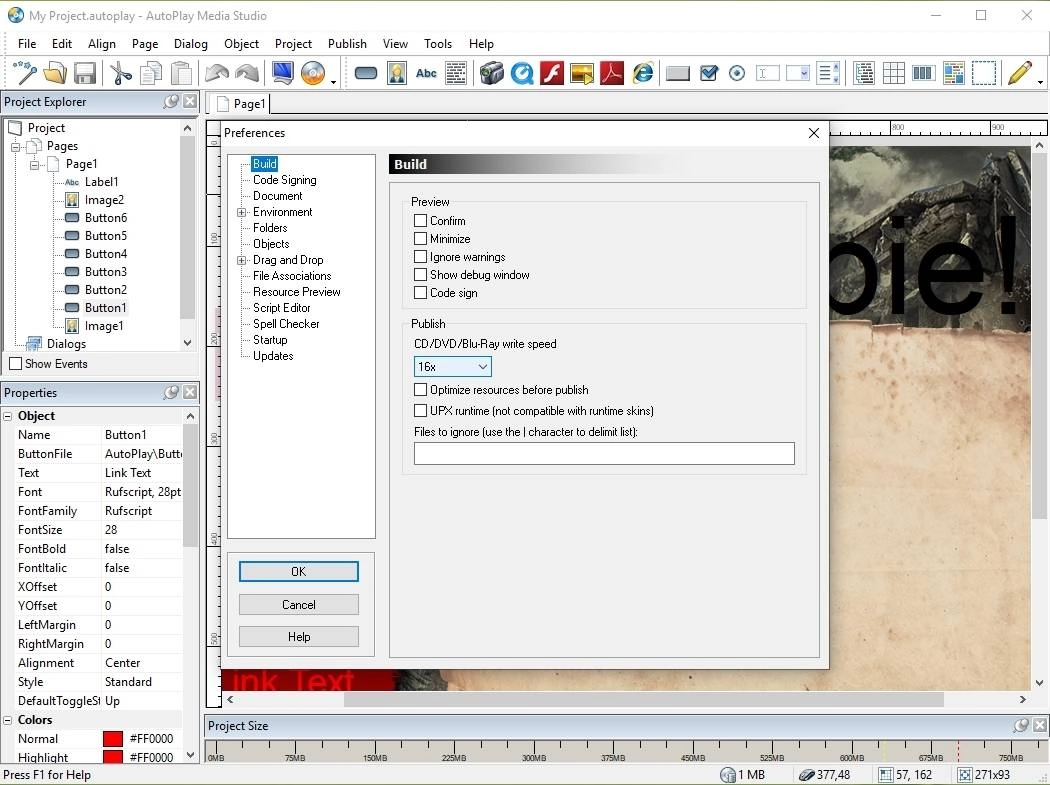
Task: Enable Optimize resources before publish
Action: click(421, 389)
